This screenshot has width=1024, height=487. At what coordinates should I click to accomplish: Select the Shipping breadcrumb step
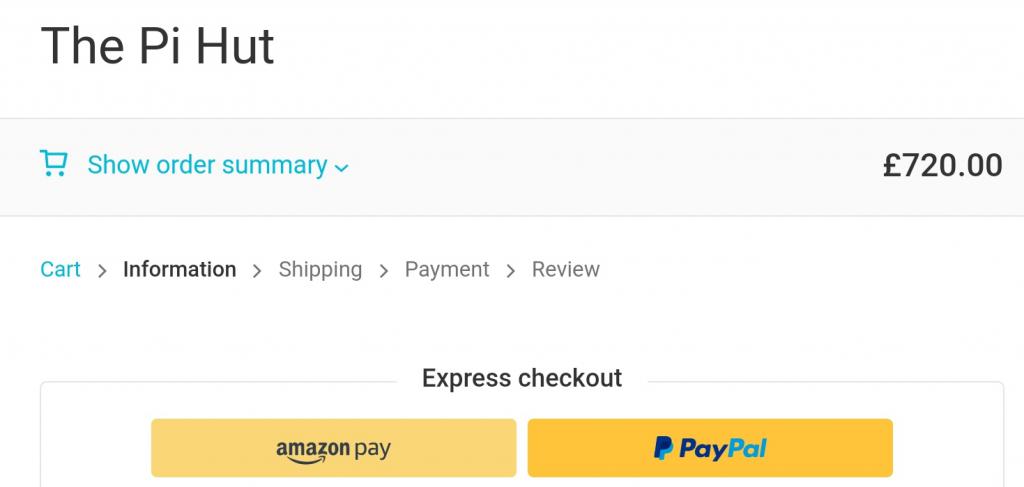[320, 269]
